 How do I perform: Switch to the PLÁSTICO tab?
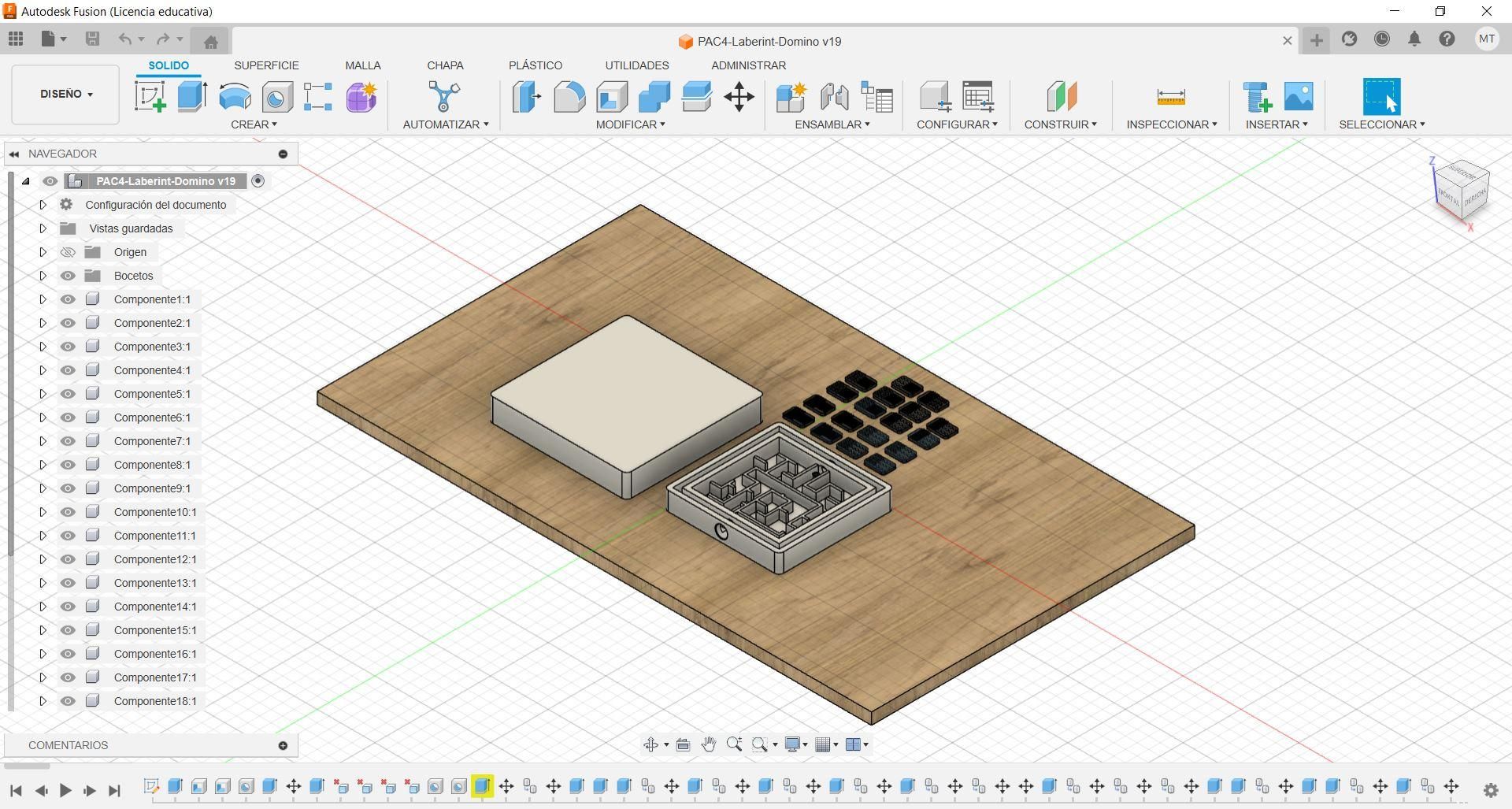[x=535, y=65]
